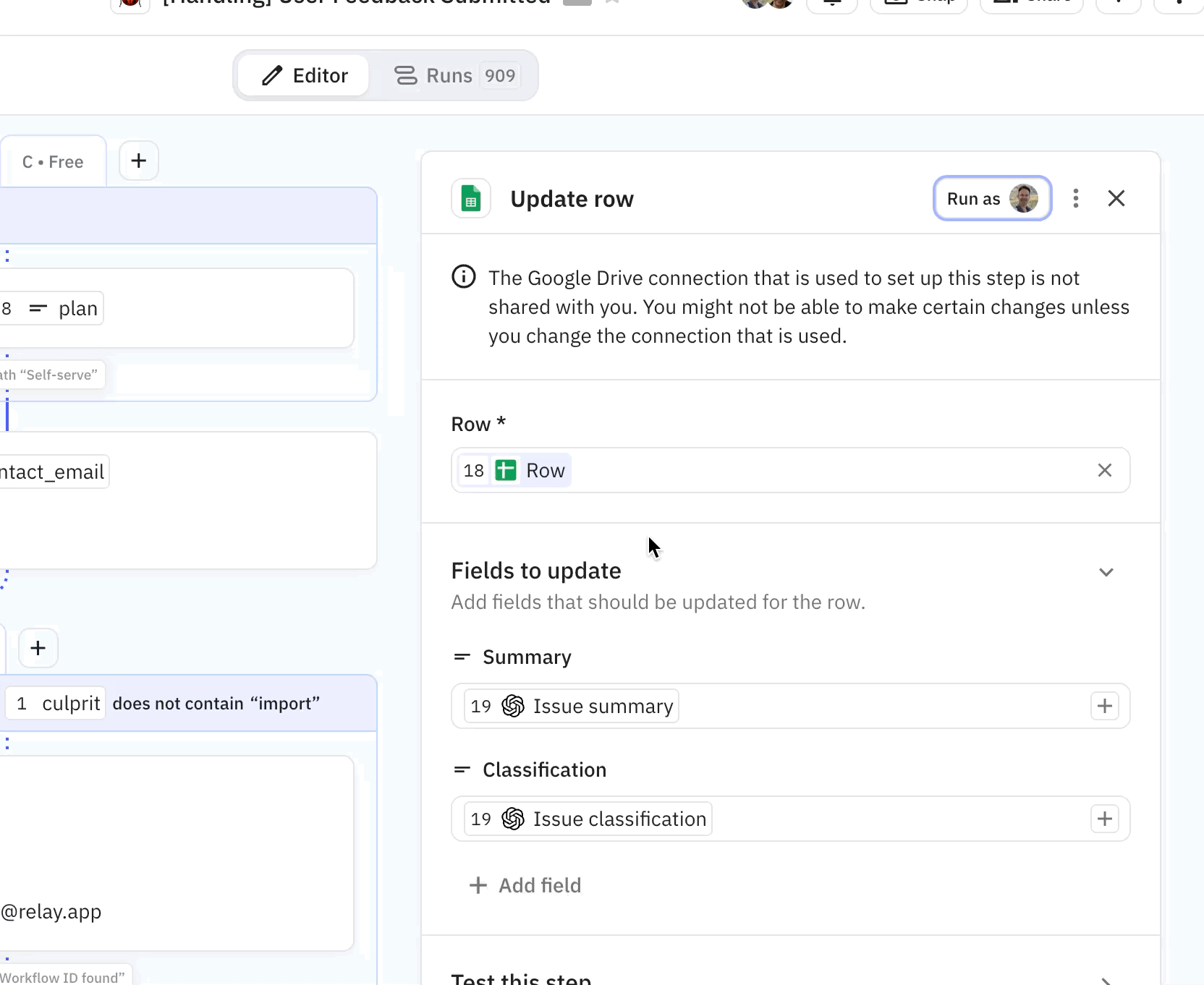Click the Issue classification variable chip
The width and height of the screenshot is (1204, 985).
click(588, 819)
